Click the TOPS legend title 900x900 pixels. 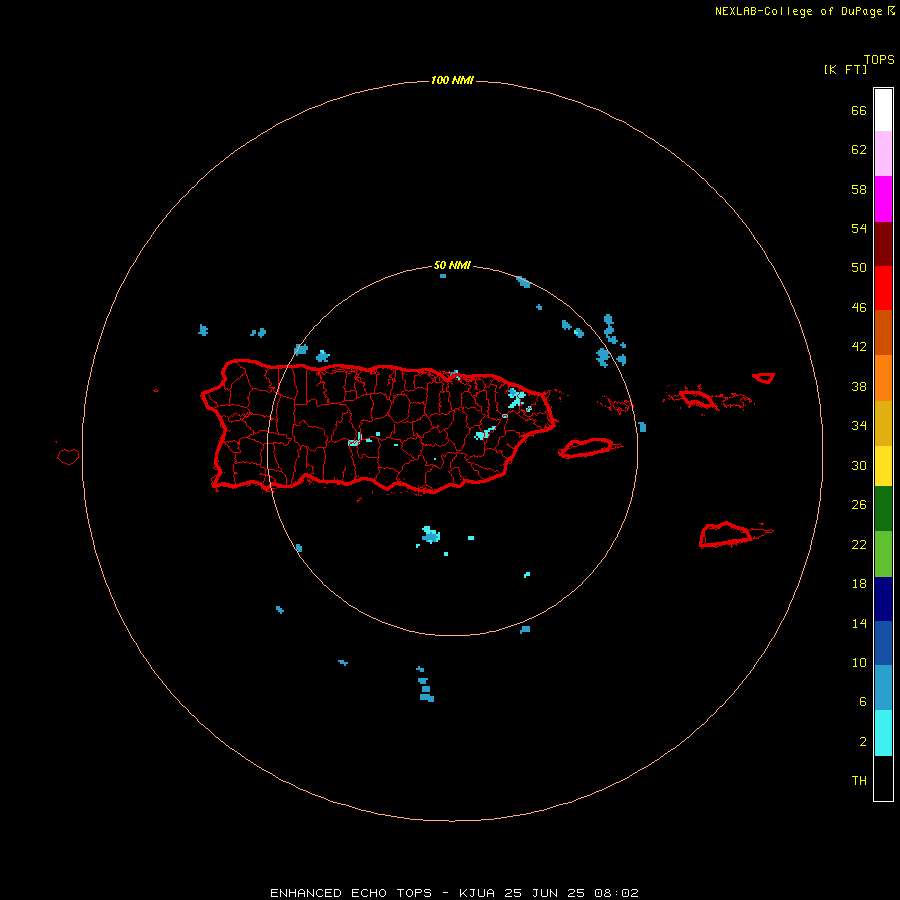[879, 60]
